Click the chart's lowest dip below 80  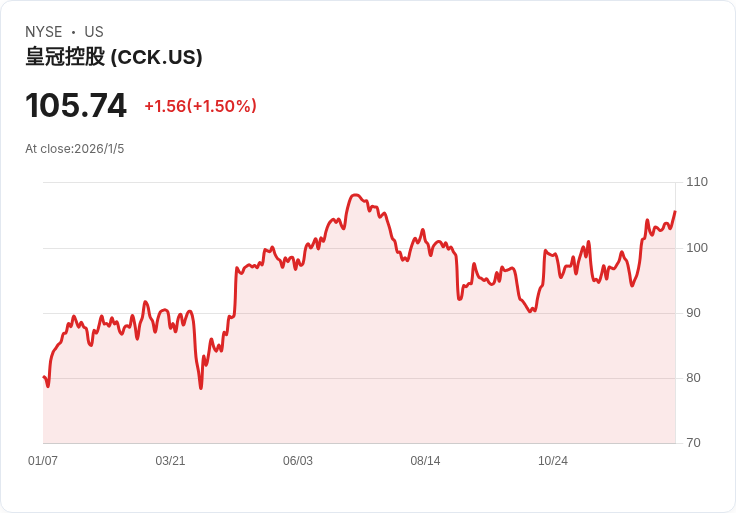[x=201, y=388]
